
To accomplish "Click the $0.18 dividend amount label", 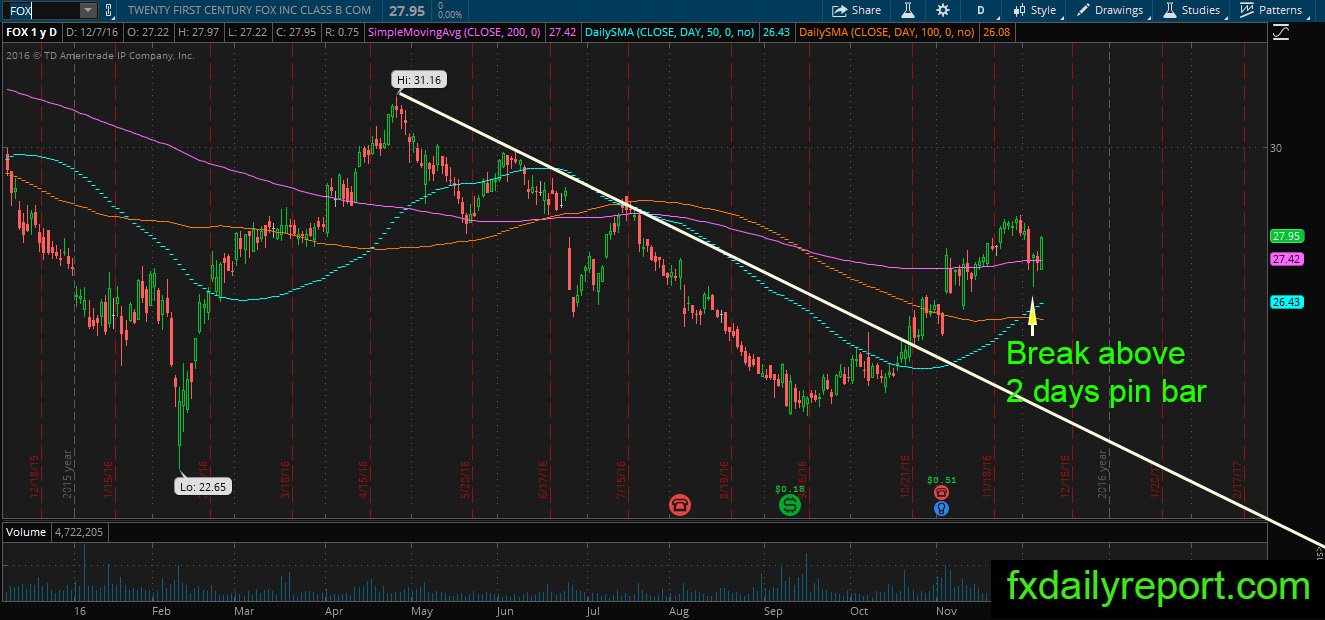I will pyautogui.click(x=789, y=489).
